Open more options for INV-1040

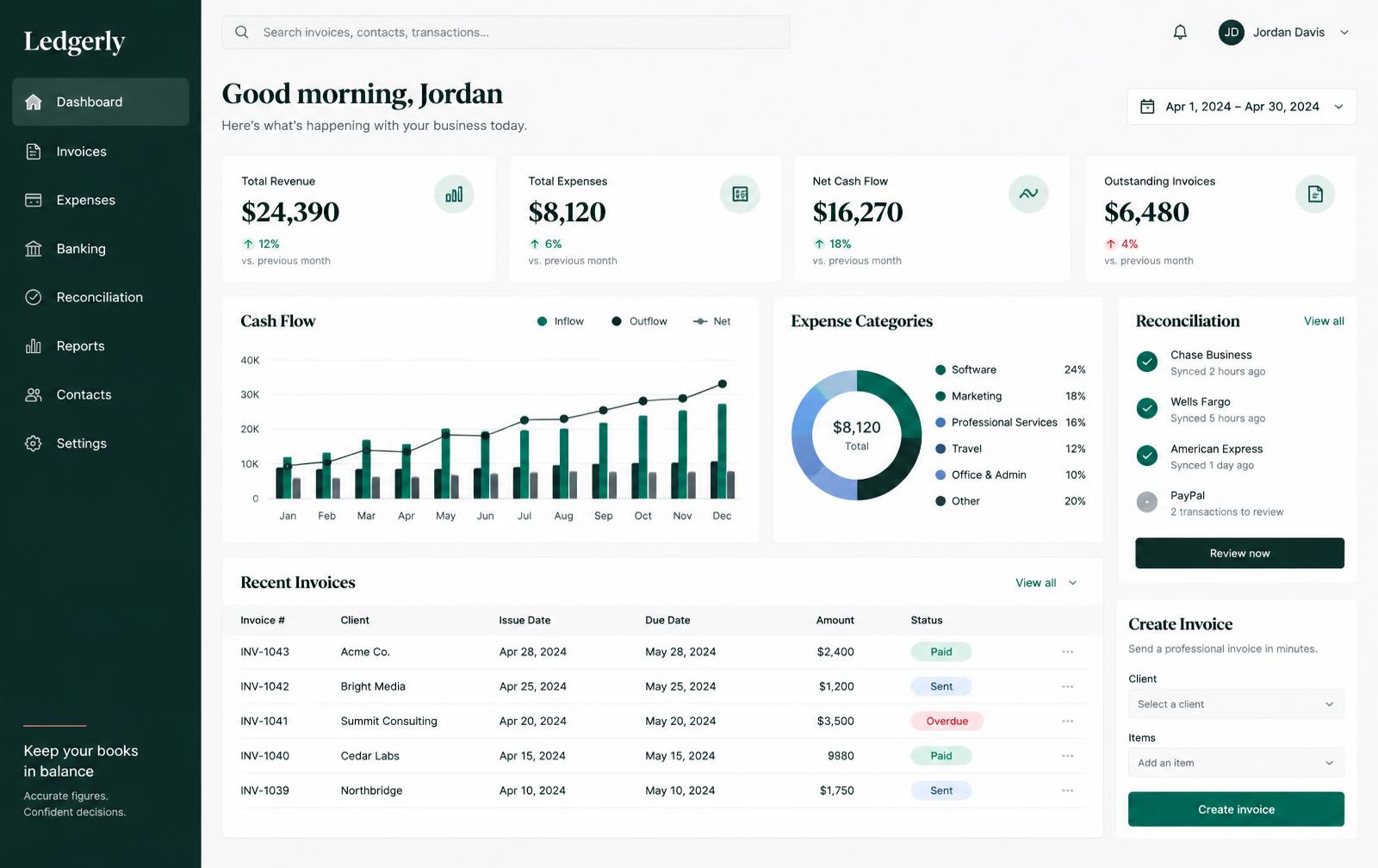[x=1068, y=756]
